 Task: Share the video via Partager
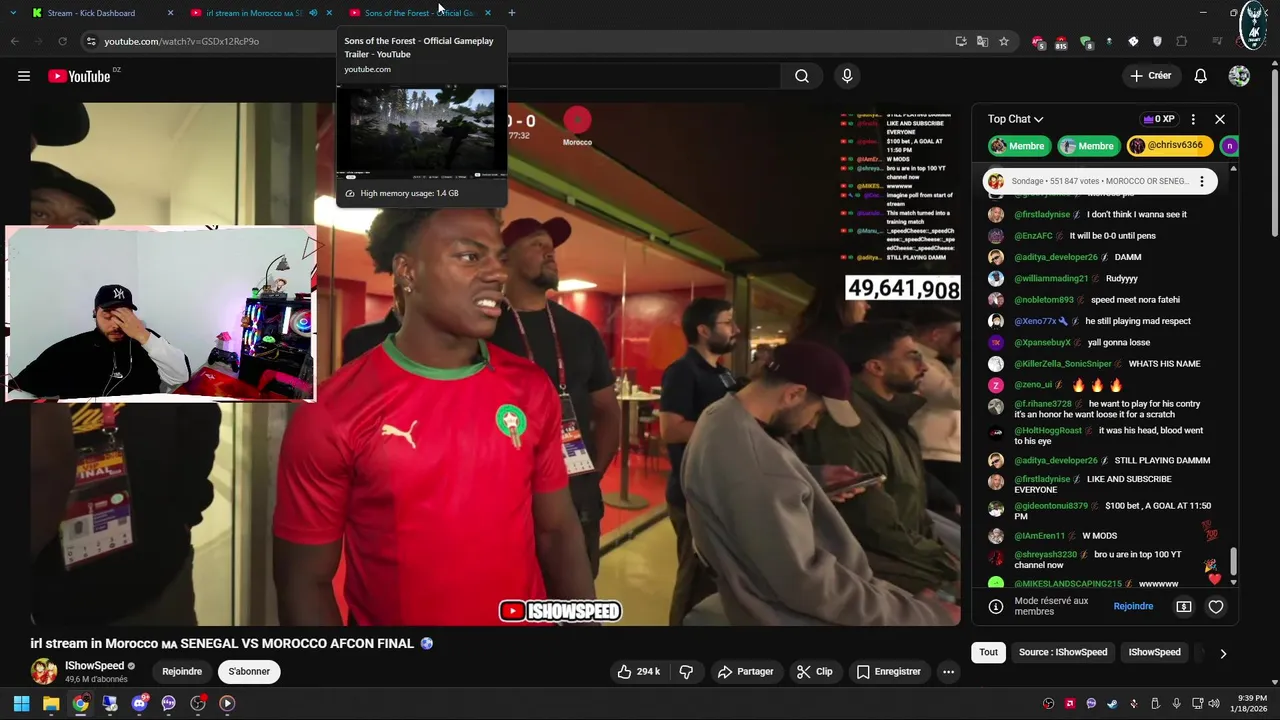[x=745, y=672]
